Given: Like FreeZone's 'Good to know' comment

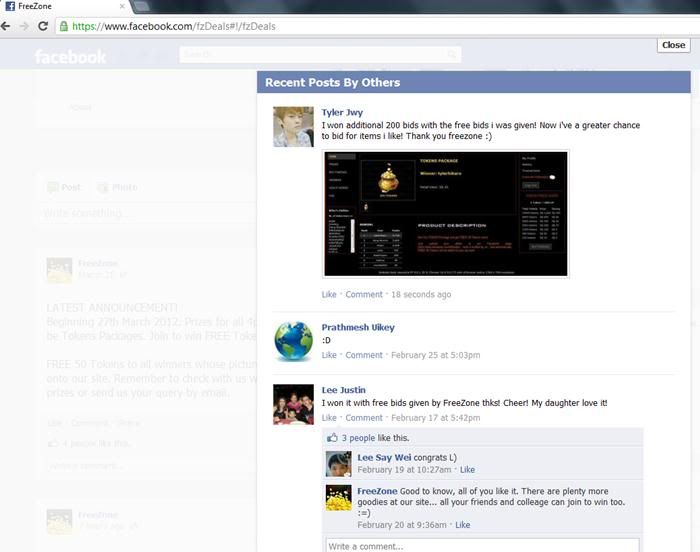Looking at the screenshot, I should (462, 525).
